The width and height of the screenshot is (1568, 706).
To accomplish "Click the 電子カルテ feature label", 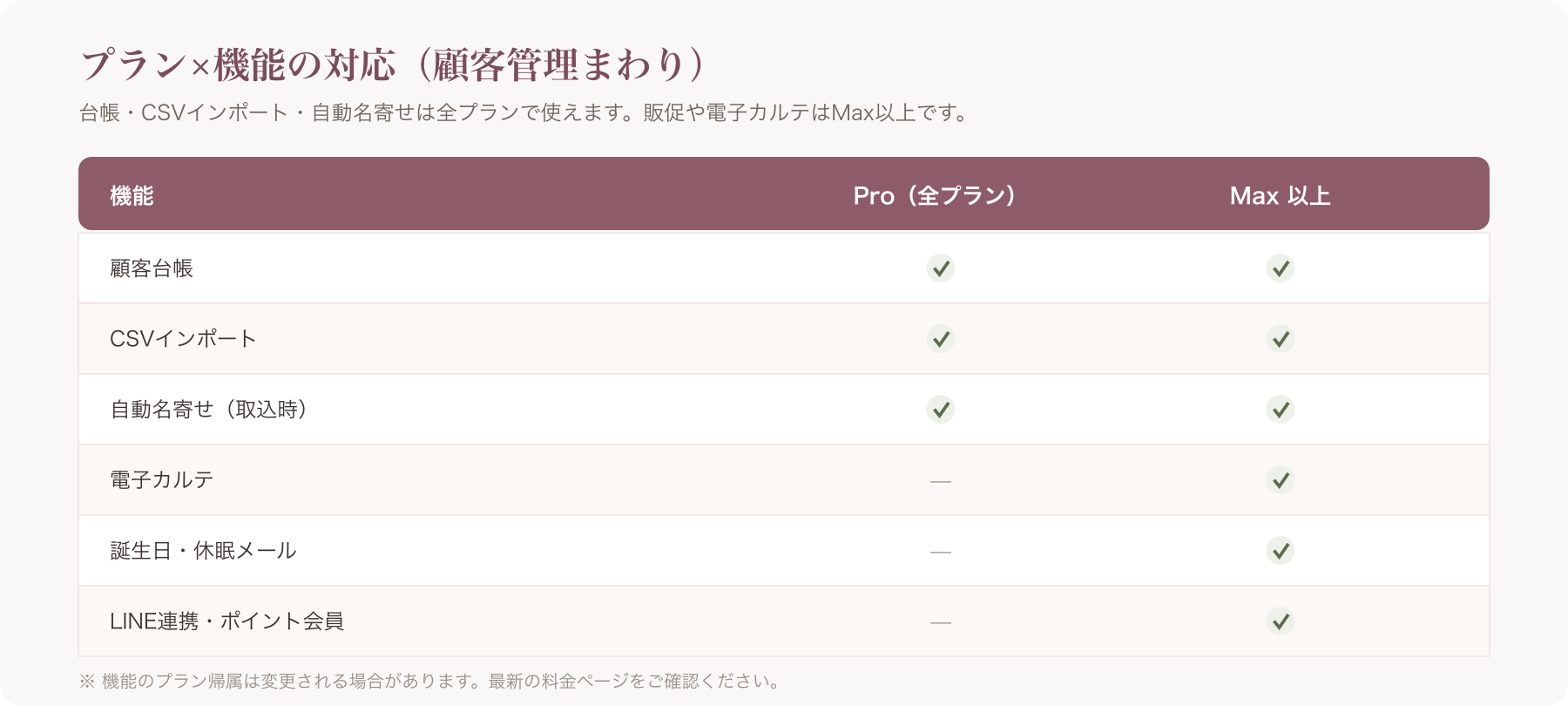I will click(162, 480).
